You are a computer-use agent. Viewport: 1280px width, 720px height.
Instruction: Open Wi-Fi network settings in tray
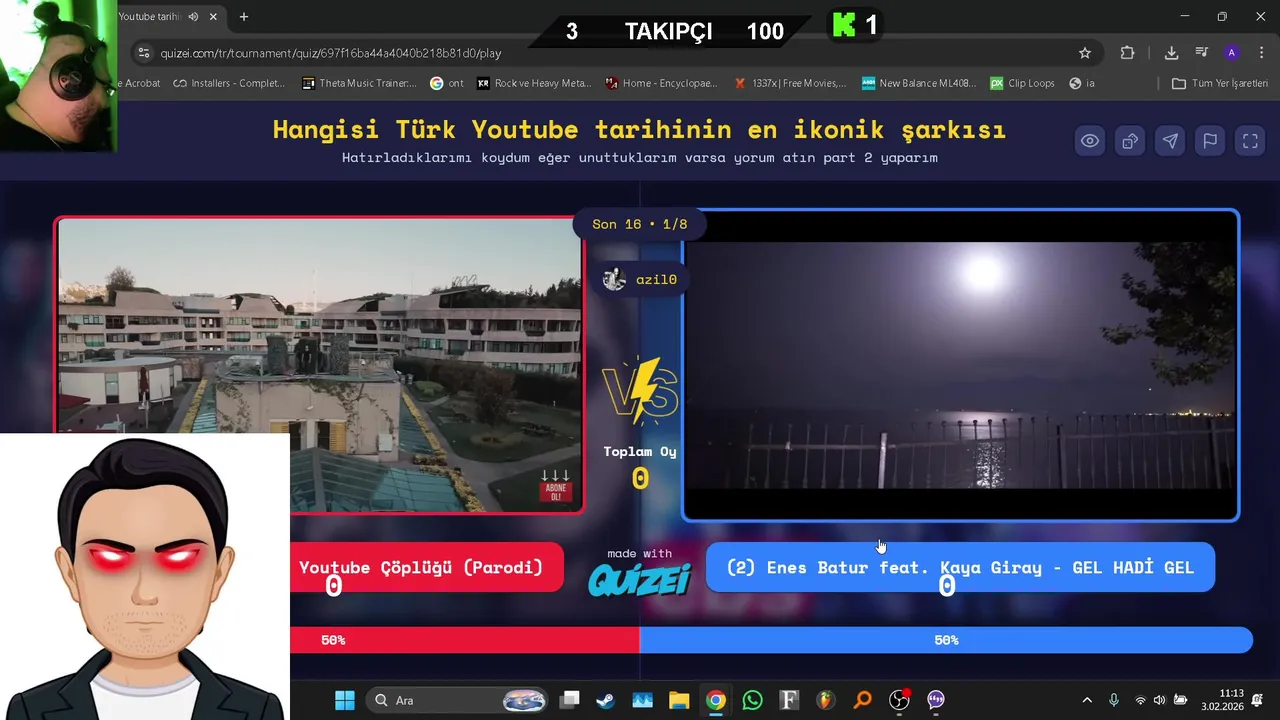(x=1141, y=700)
